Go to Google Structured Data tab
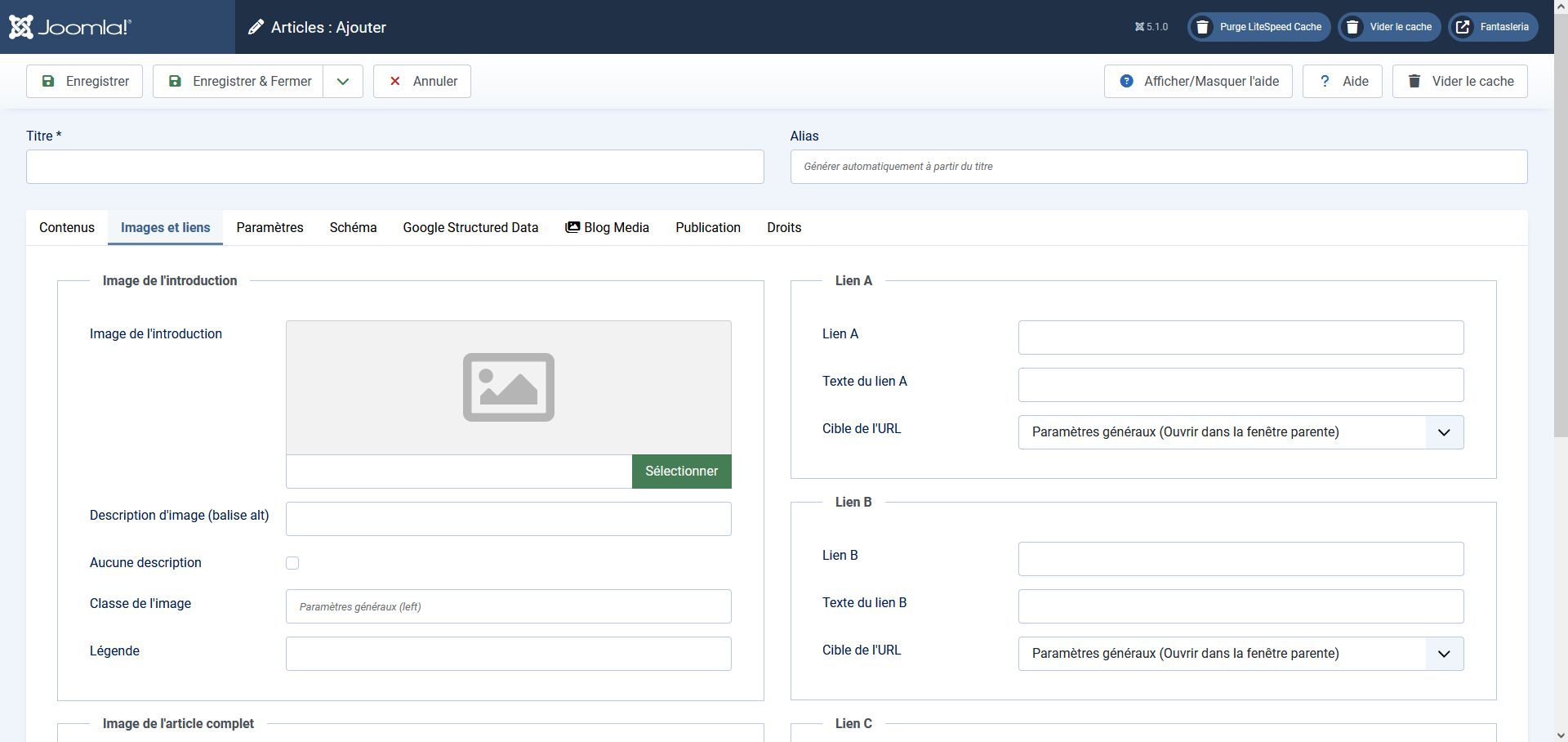Viewport: 1568px width, 742px height. 470,228
